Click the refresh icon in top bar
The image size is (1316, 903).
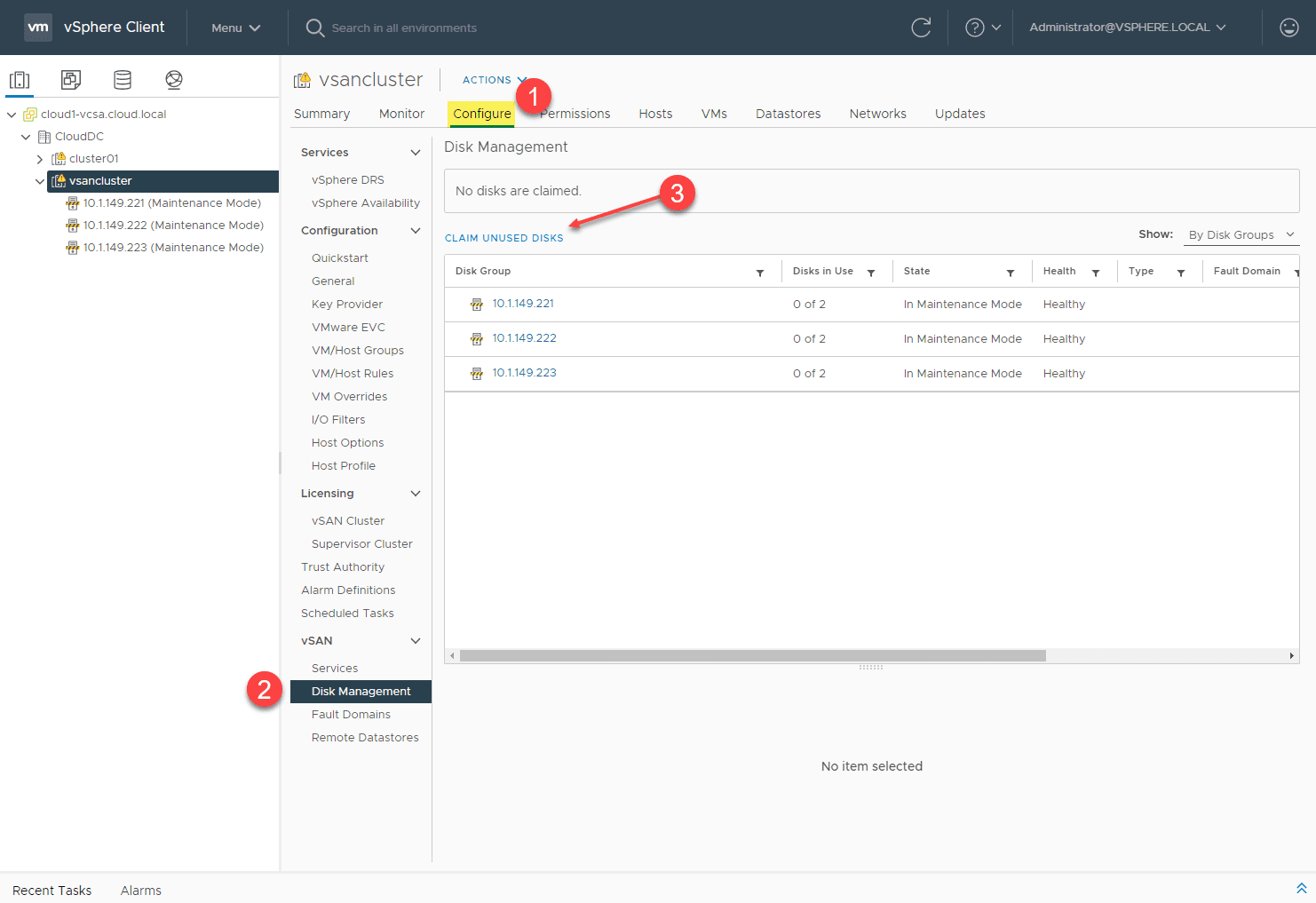point(921,28)
